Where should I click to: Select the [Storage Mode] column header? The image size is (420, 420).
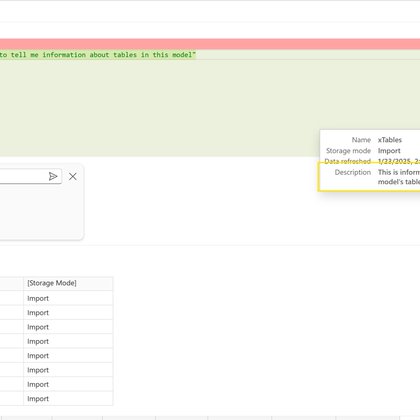[68, 283]
